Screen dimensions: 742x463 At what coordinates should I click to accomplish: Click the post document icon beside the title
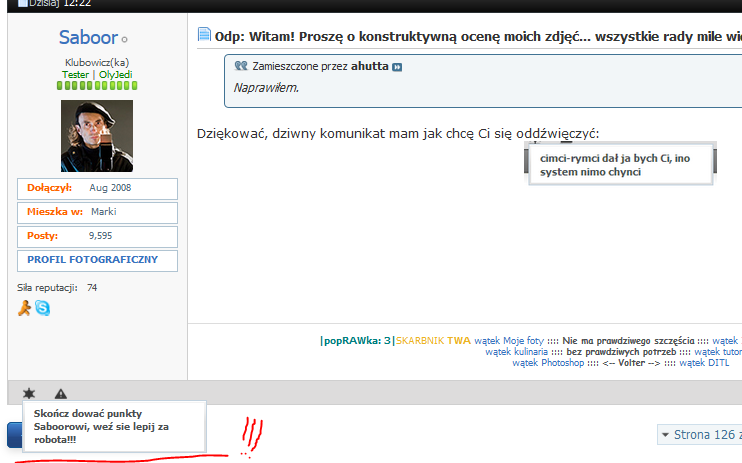(204, 36)
